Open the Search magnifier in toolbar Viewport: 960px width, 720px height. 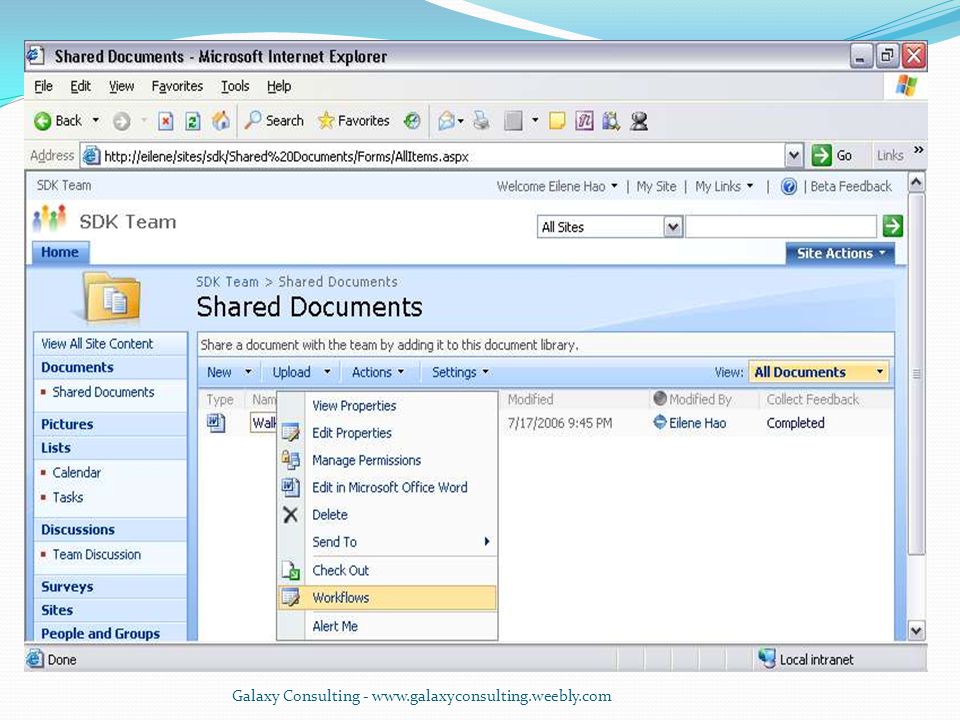[252, 120]
